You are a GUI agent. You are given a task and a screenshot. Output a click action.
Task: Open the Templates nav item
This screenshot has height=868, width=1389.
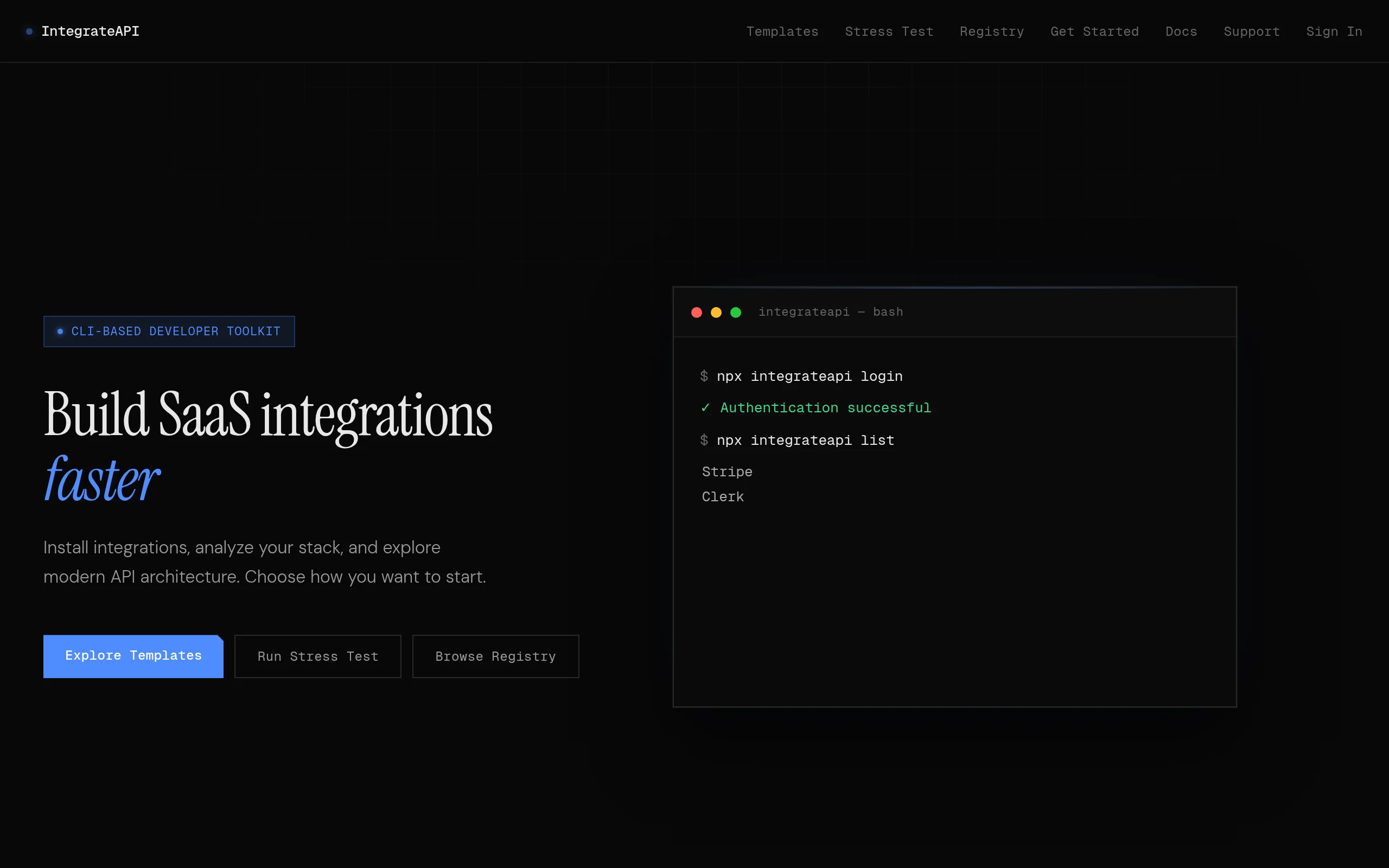pos(782,31)
